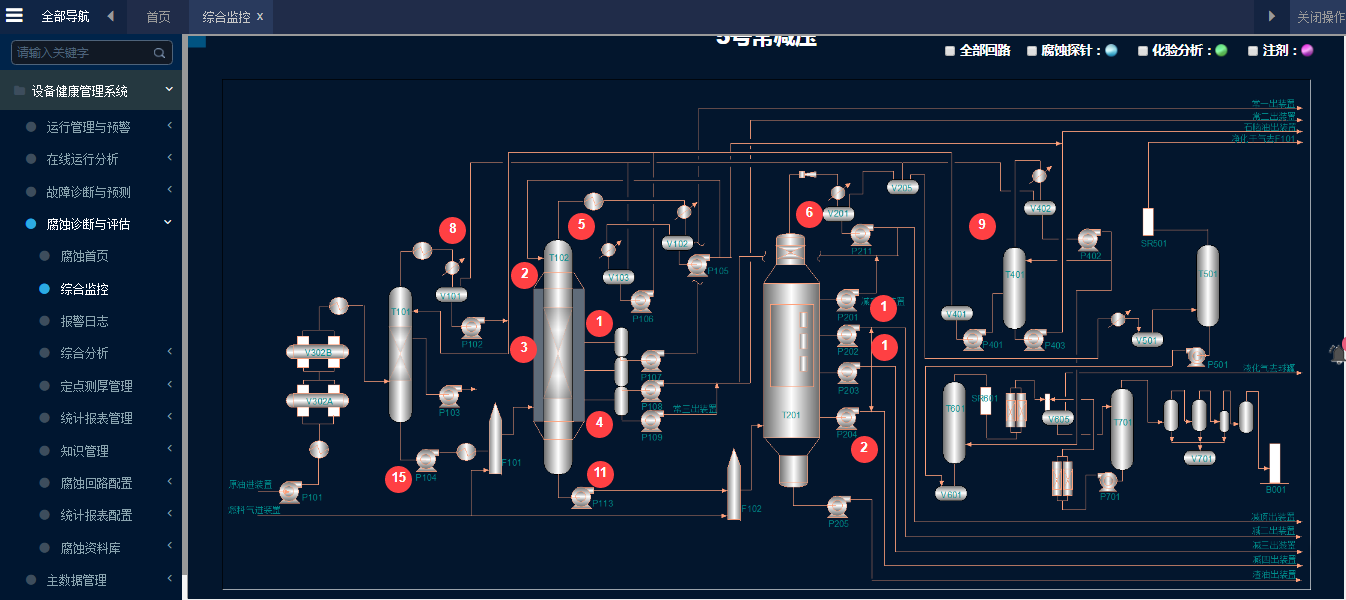Image resolution: width=1346 pixels, height=600 pixels.
Task: Switch to the 首页 tab
Action: [x=158, y=17]
